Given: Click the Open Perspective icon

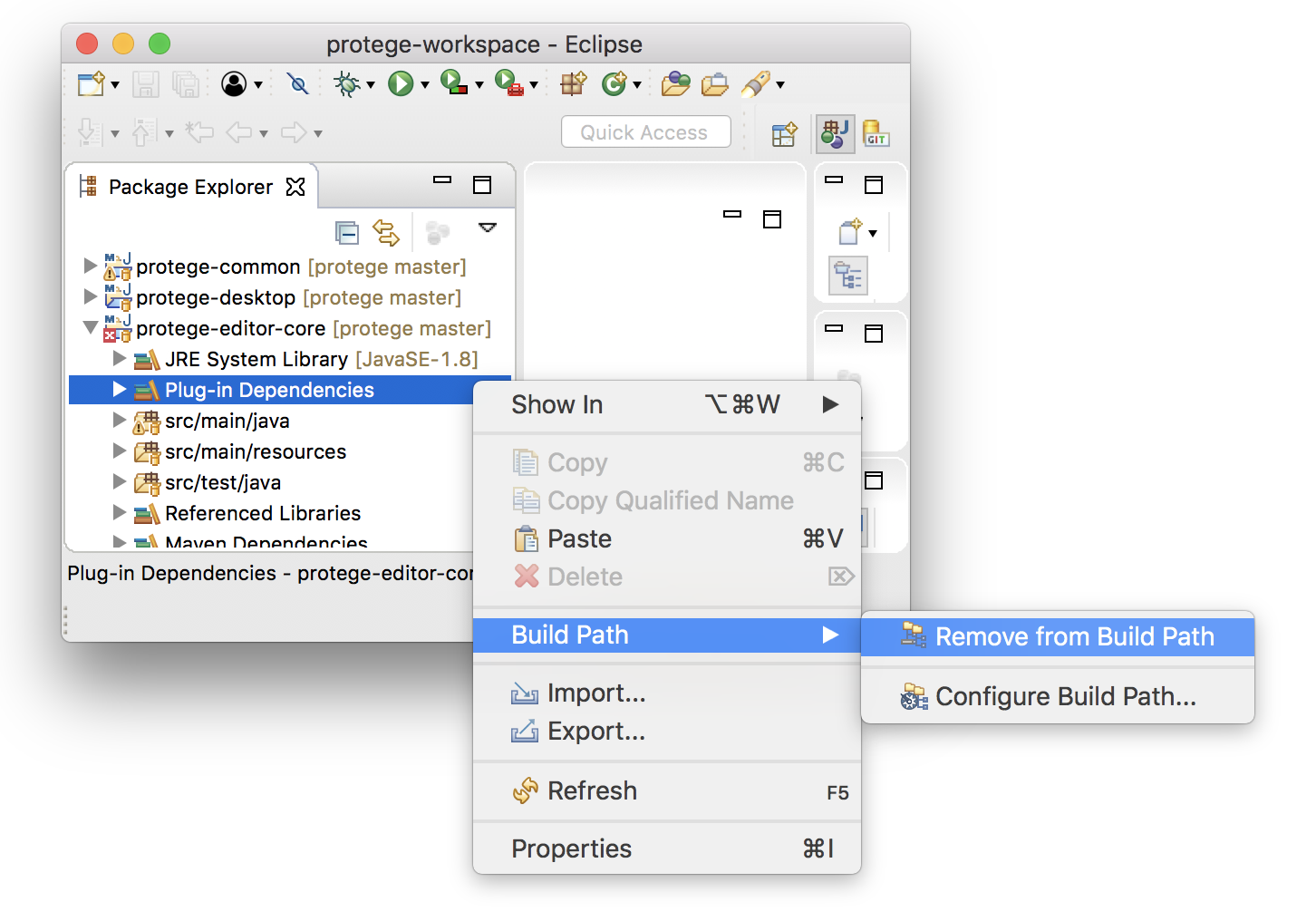Looking at the screenshot, I should pos(784,134).
